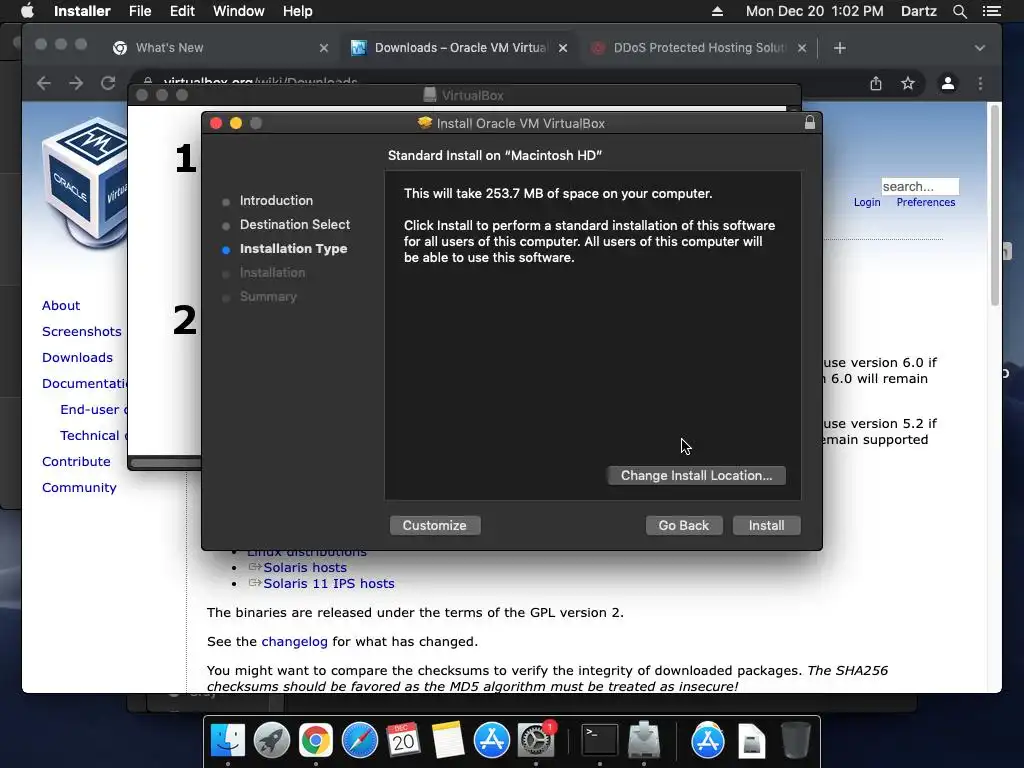Viewport: 1024px width, 768px height.
Task: Open Spotlight search magnifier icon
Action: [959, 11]
